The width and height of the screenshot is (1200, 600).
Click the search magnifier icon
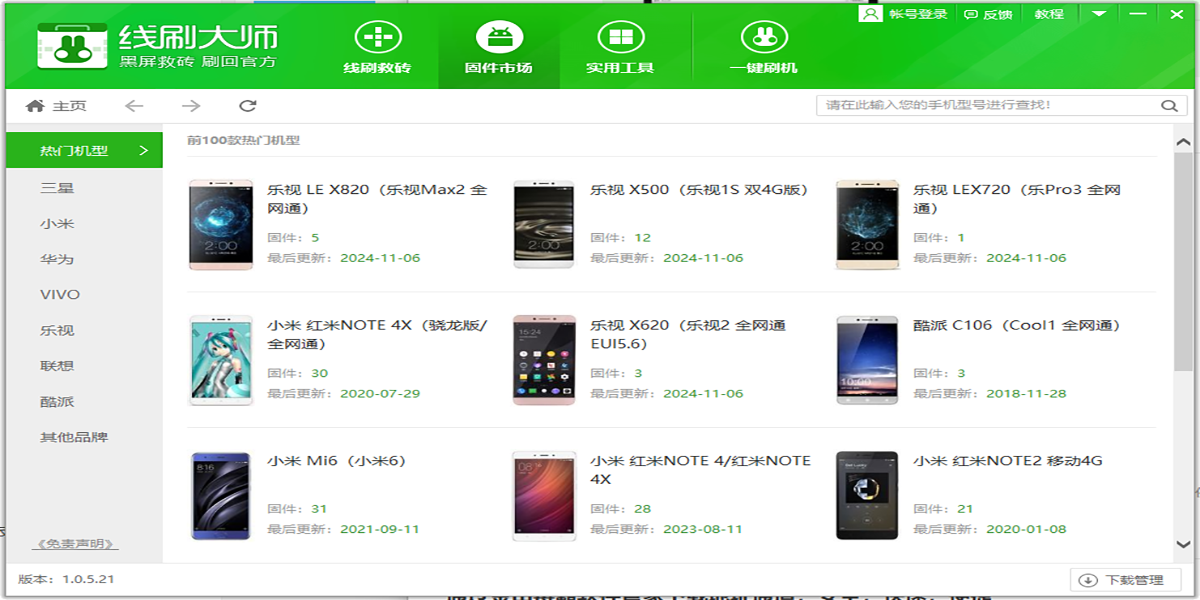[1169, 105]
